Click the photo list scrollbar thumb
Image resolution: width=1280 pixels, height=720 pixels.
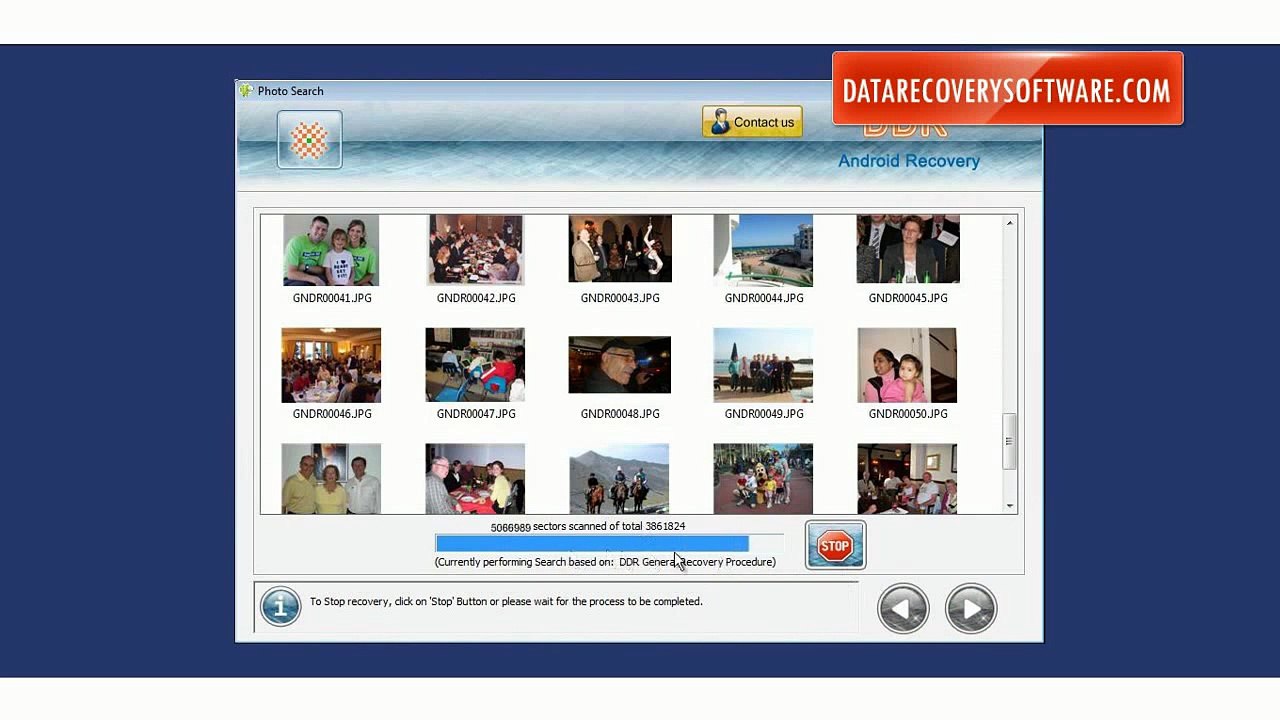1009,441
